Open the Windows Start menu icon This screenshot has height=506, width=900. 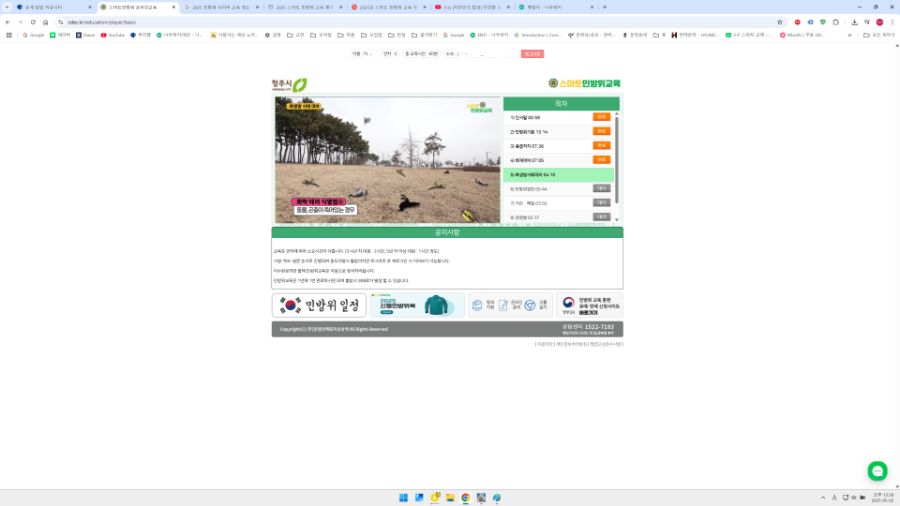pos(404,497)
